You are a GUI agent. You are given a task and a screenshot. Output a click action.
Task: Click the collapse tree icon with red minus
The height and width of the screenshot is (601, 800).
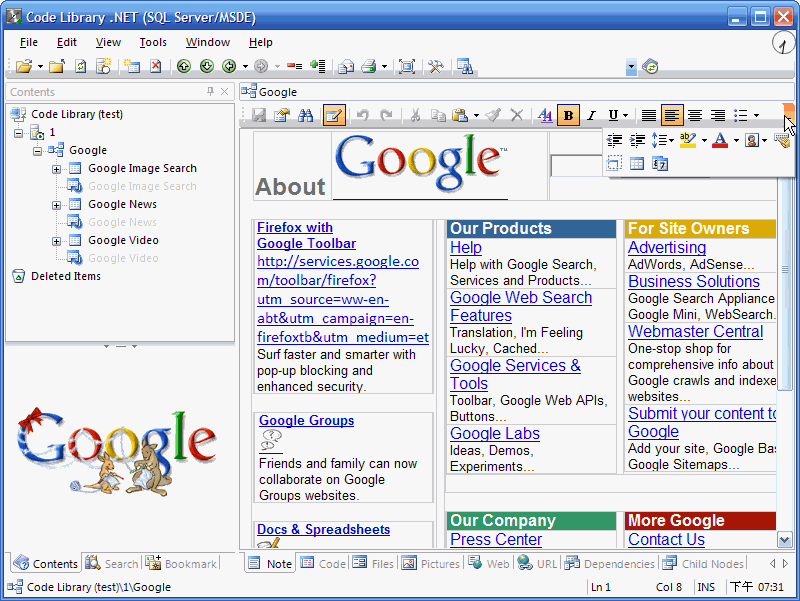click(294, 66)
